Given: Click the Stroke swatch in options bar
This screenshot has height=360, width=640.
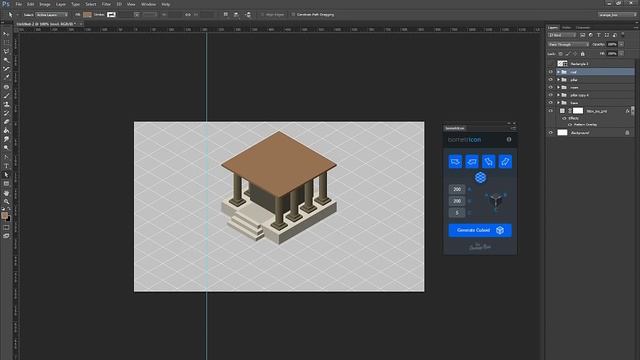Looking at the screenshot, I should point(111,15).
